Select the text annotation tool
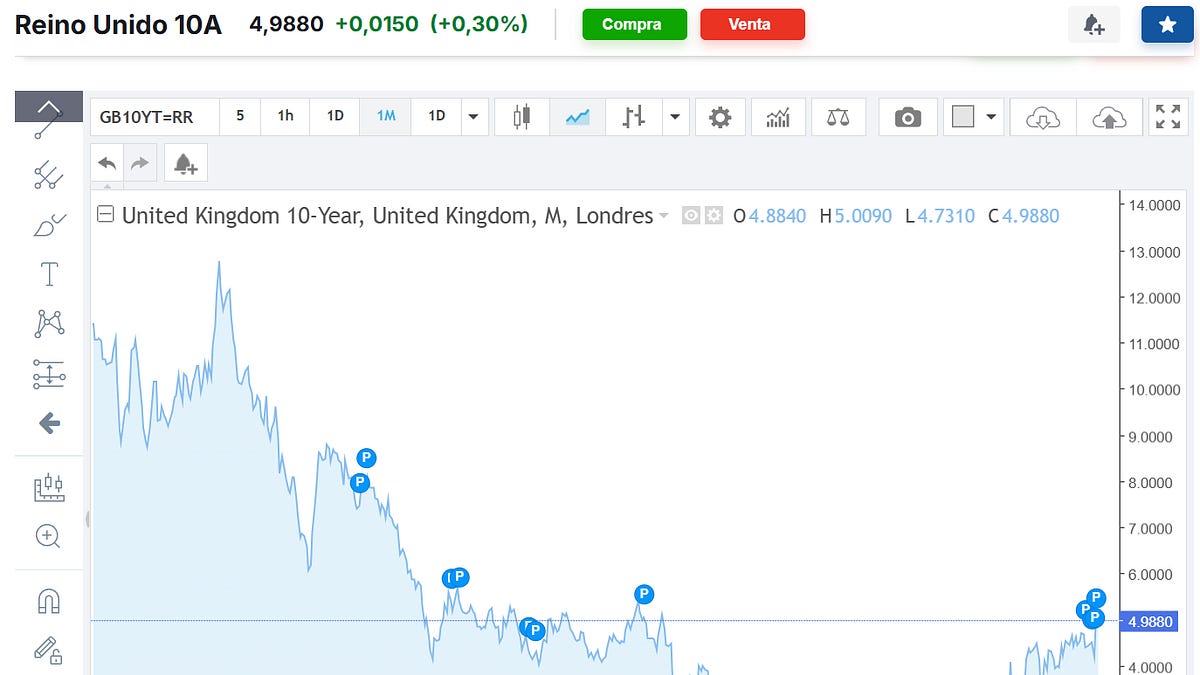 coord(48,274)
